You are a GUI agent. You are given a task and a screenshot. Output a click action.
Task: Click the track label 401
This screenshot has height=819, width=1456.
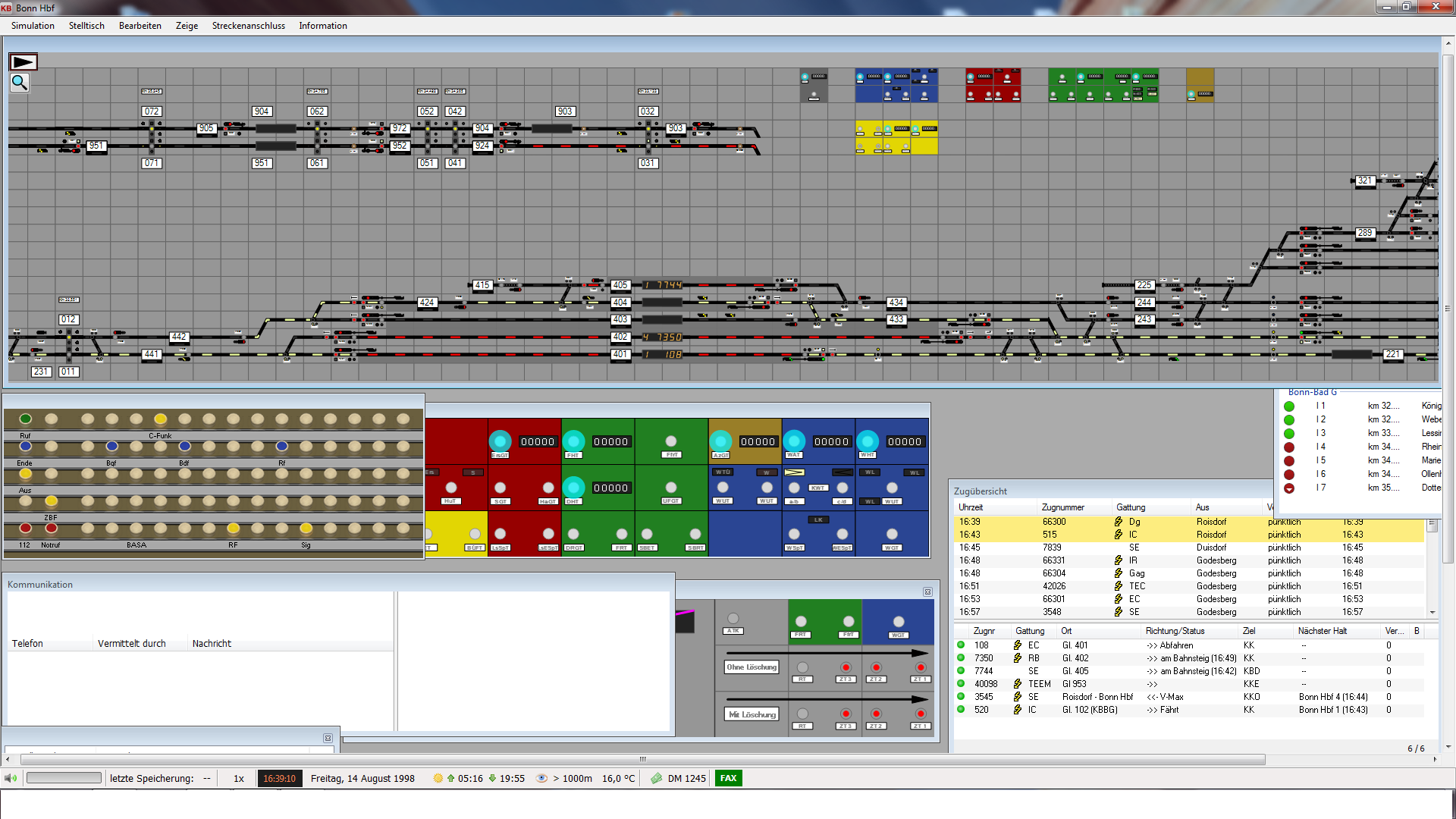pyautogui.click(x=620, y=354)
